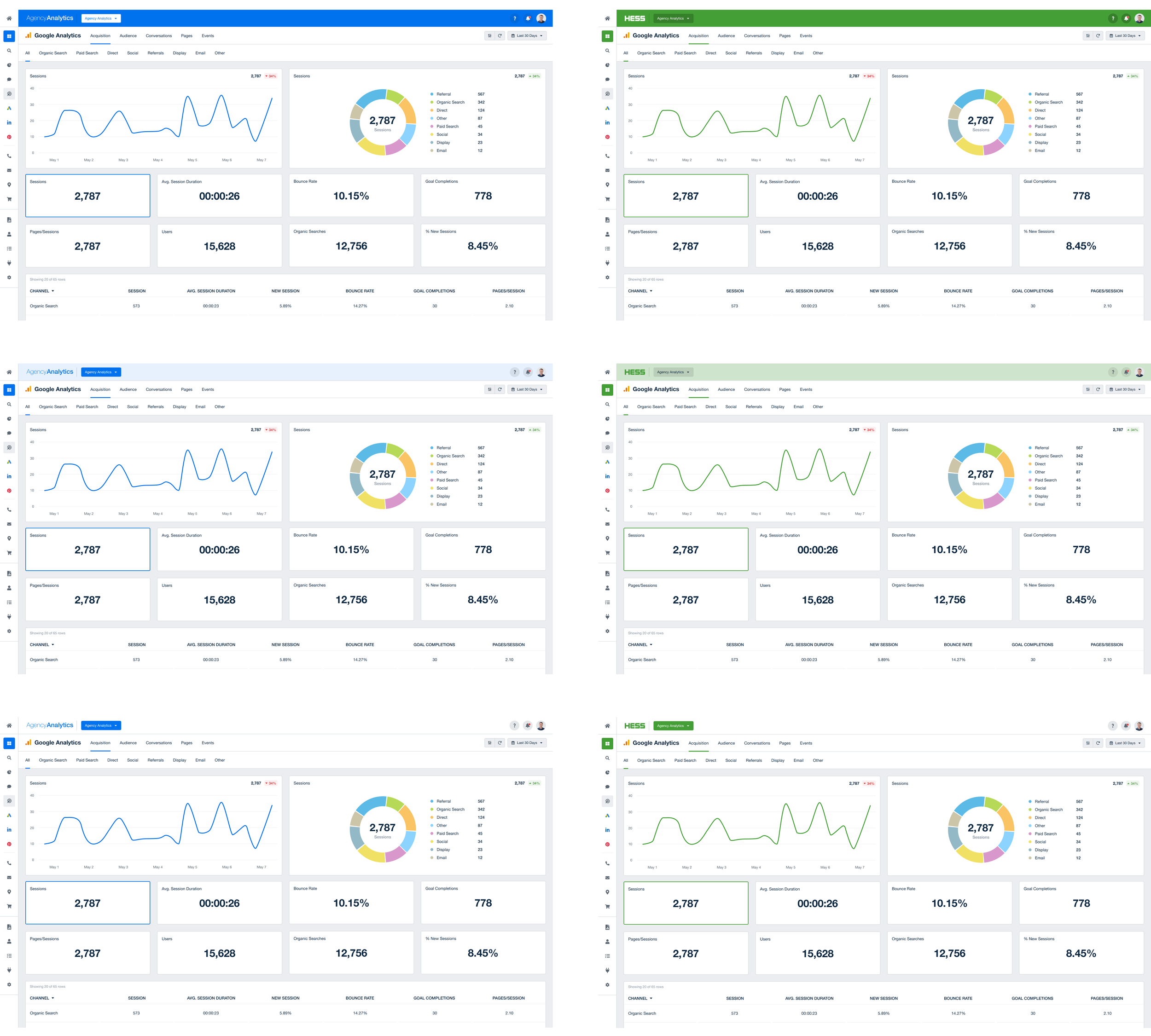1151x1036 pixels.
Task: Click refresh icon in solid green HESS dashboard
Action: pos(1098,36)
